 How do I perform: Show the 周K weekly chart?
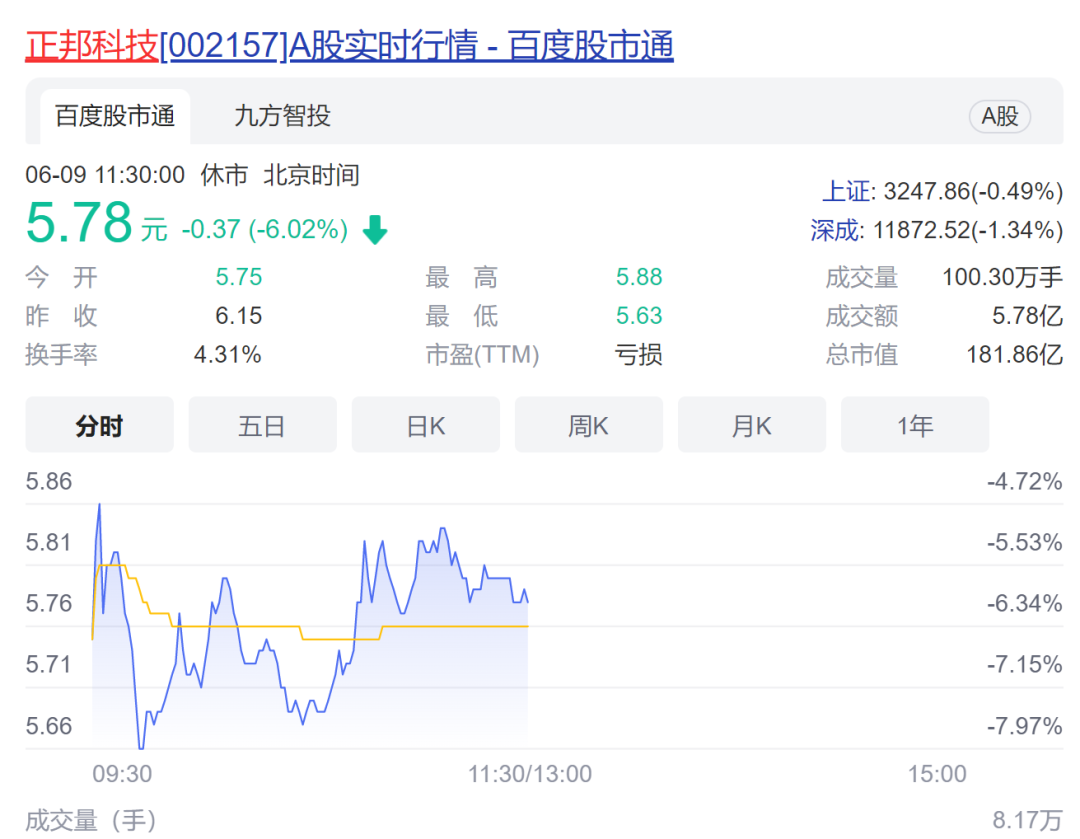tap(588, 426)
